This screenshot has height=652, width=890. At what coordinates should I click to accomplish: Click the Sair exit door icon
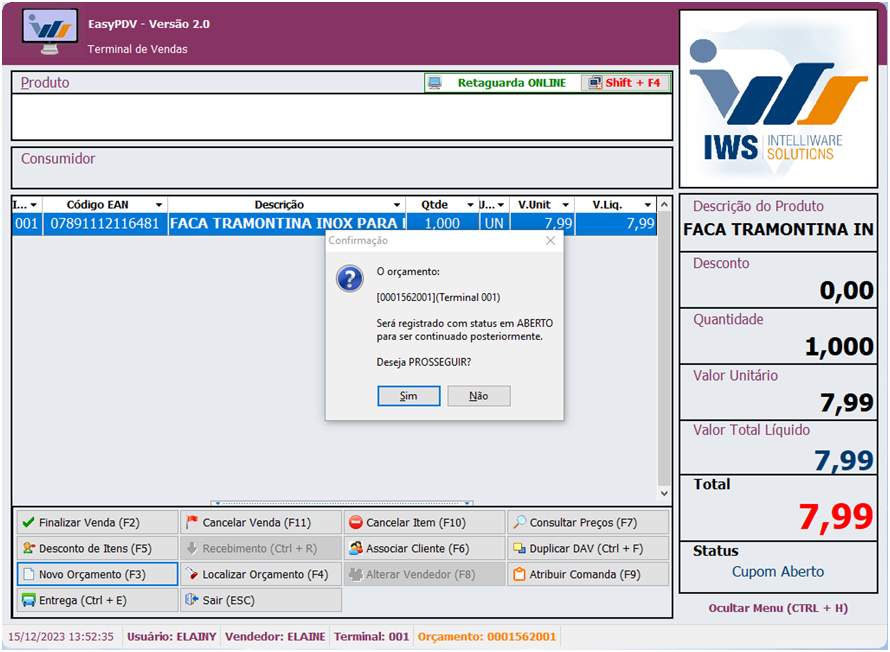pos(192,601)
